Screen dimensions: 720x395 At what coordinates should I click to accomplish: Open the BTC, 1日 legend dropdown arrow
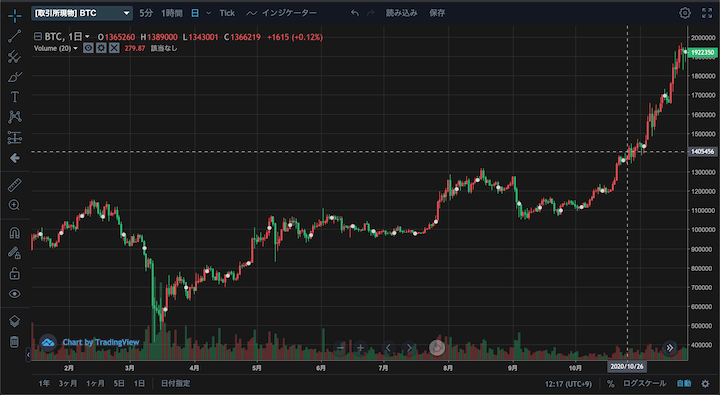coord(87,37)
